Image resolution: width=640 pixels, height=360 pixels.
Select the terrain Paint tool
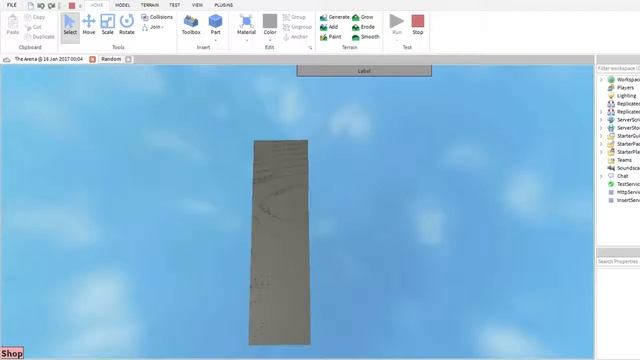point(331,37)
